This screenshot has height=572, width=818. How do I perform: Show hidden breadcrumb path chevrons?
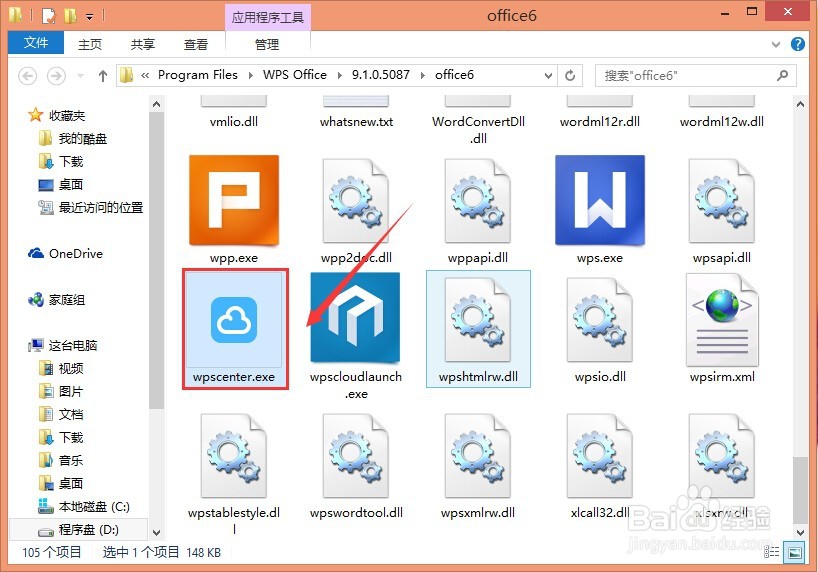[x=145, y=76]
